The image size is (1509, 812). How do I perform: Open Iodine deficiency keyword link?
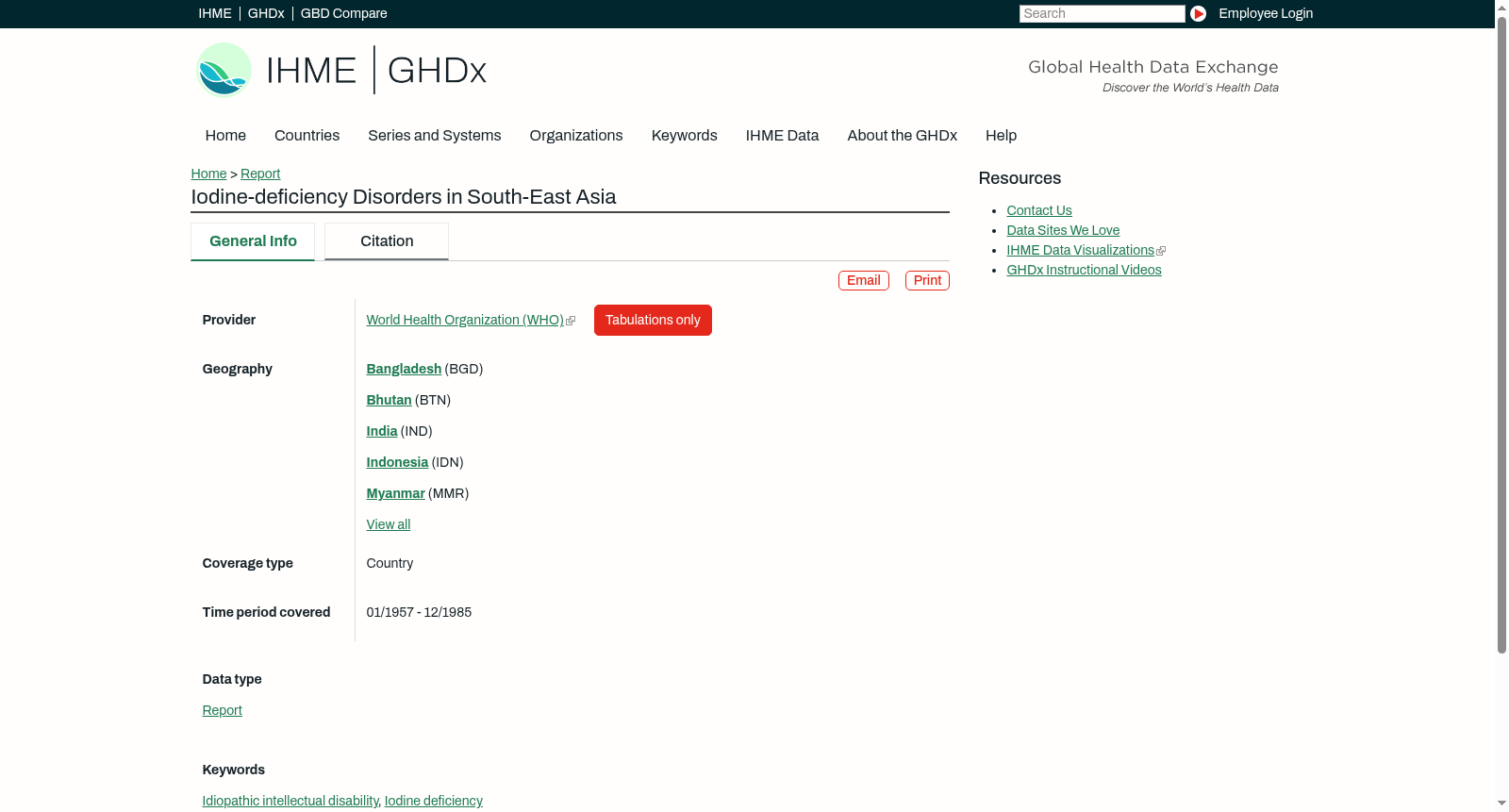(x=434, y=801)
